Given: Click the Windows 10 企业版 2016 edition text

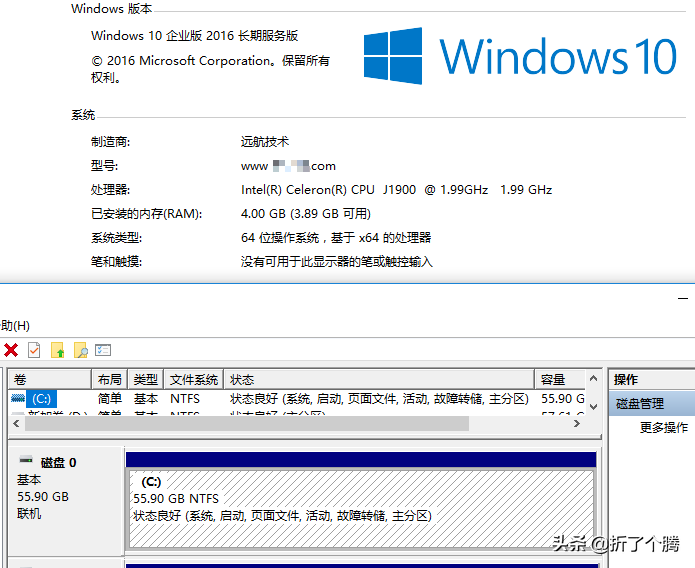Looking at the screenshot, I should [x=195, y=35].
